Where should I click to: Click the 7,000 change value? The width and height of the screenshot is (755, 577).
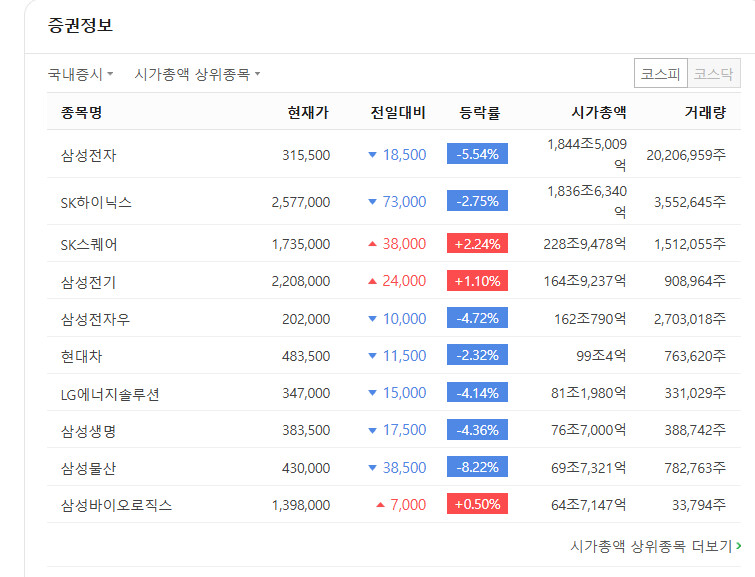coord(408,504)
